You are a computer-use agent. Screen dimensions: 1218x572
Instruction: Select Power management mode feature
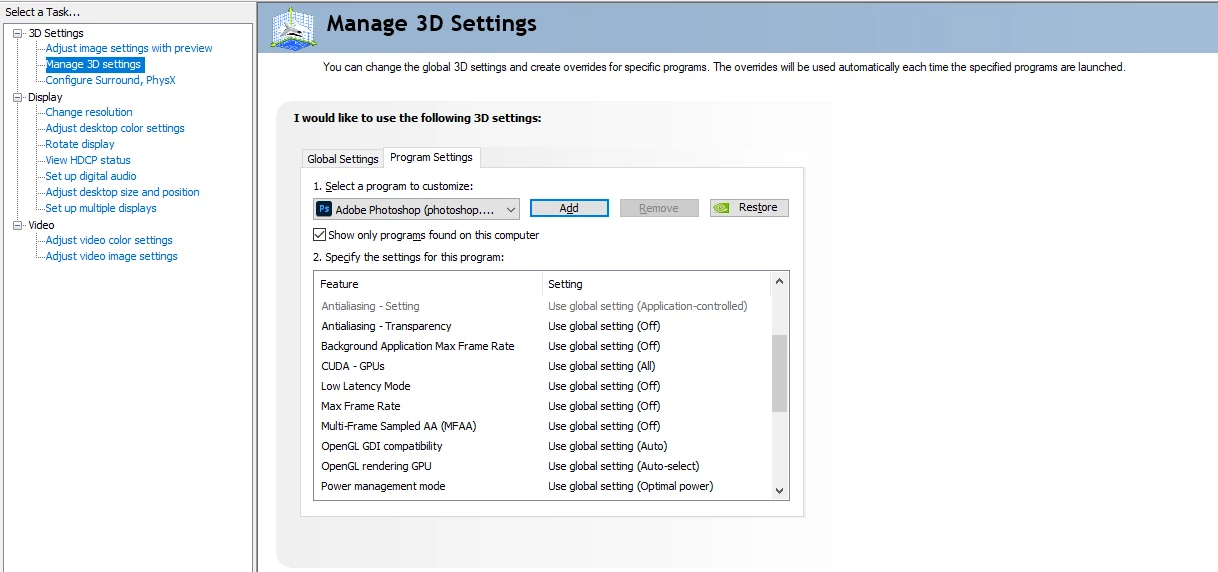[x=383, y=486]
